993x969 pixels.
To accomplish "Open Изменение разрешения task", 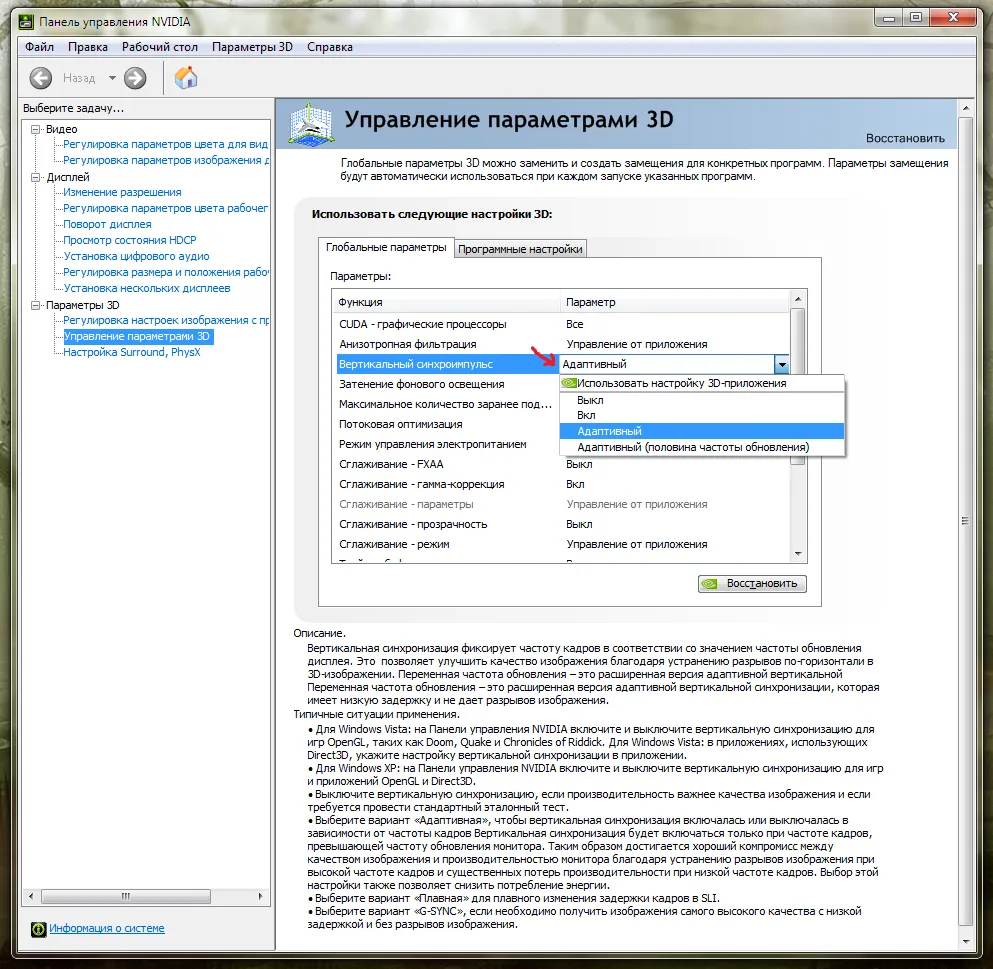I will click(x=122, y=192).
